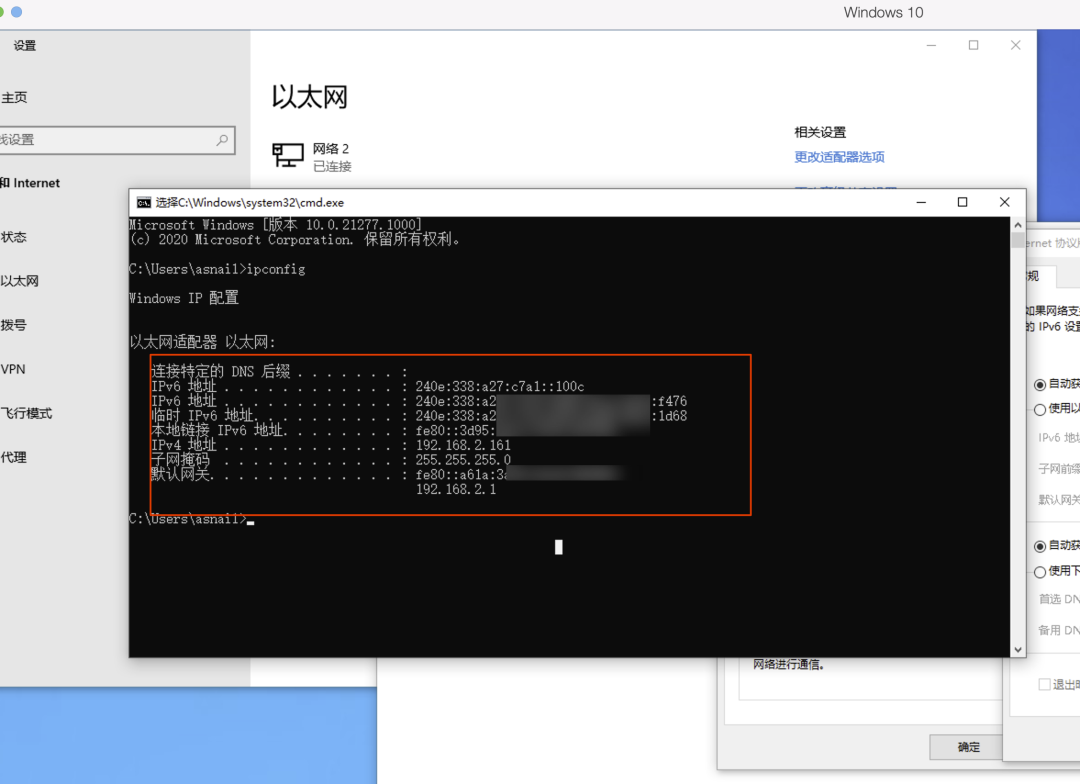Click IPv4 address 192.168.2.161
This screenshot has width=1080, height=784.
point(463,446)
